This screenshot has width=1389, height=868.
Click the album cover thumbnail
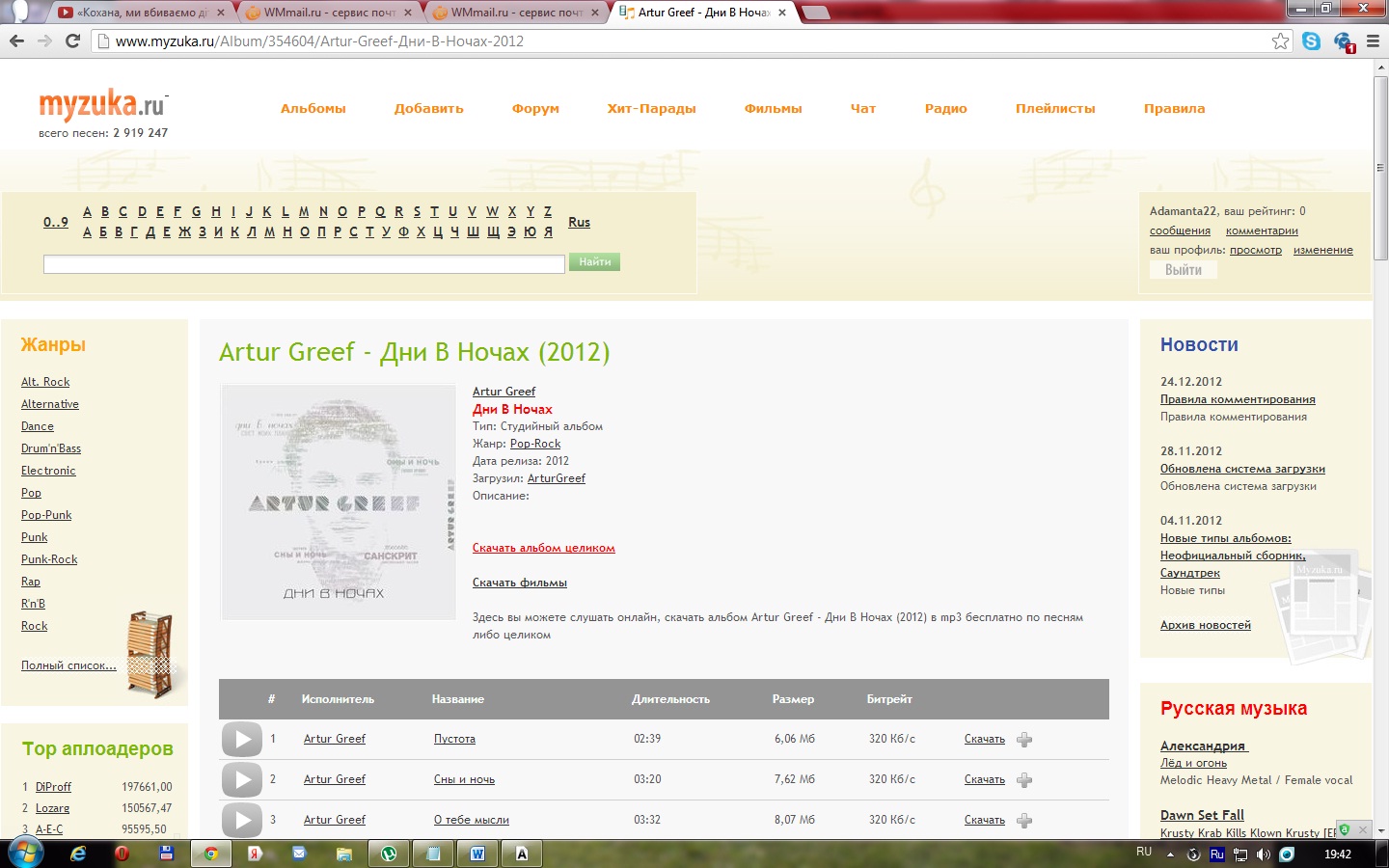(339, 502)
